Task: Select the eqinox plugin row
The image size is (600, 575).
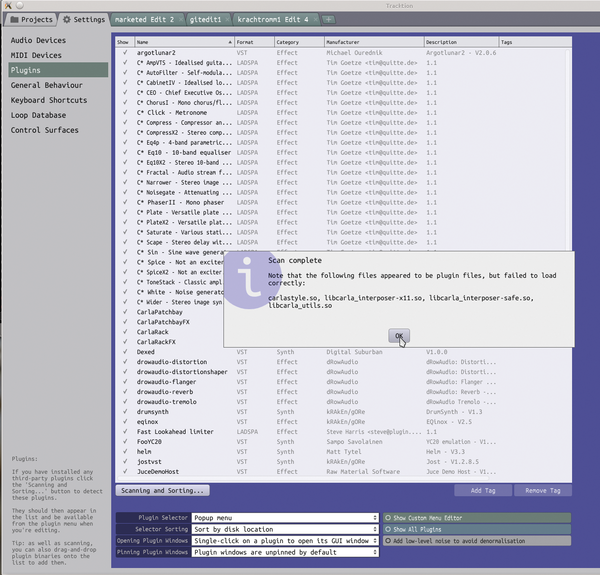Action: pyautogui.click(x=341, y=422)
